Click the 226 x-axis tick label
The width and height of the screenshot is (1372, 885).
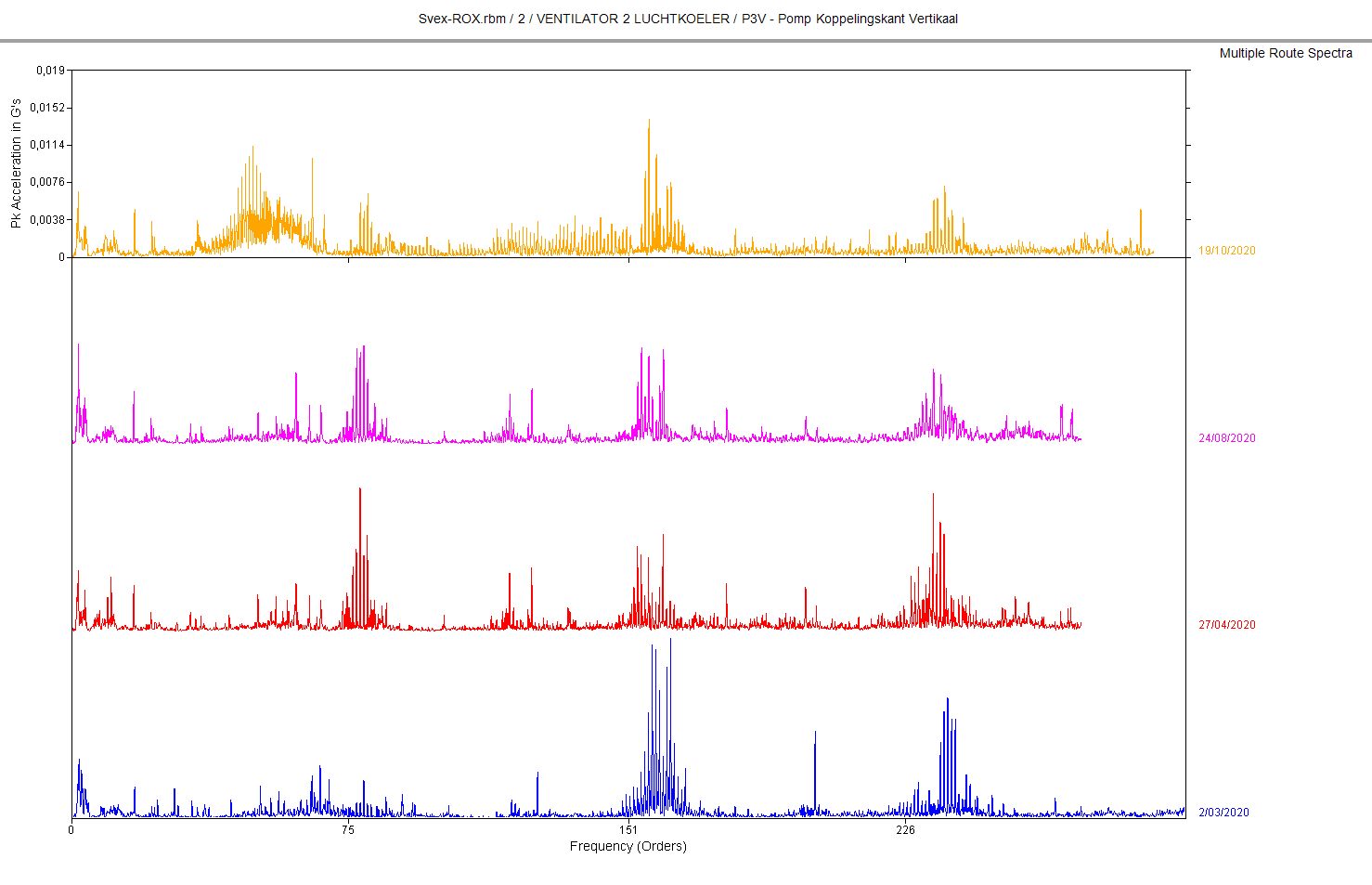point(906,830)
